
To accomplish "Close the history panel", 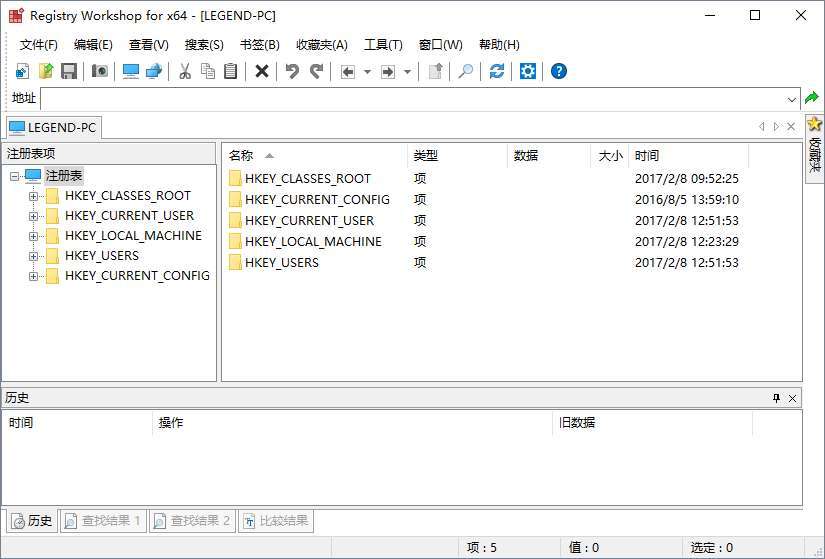I will point(792,398).
